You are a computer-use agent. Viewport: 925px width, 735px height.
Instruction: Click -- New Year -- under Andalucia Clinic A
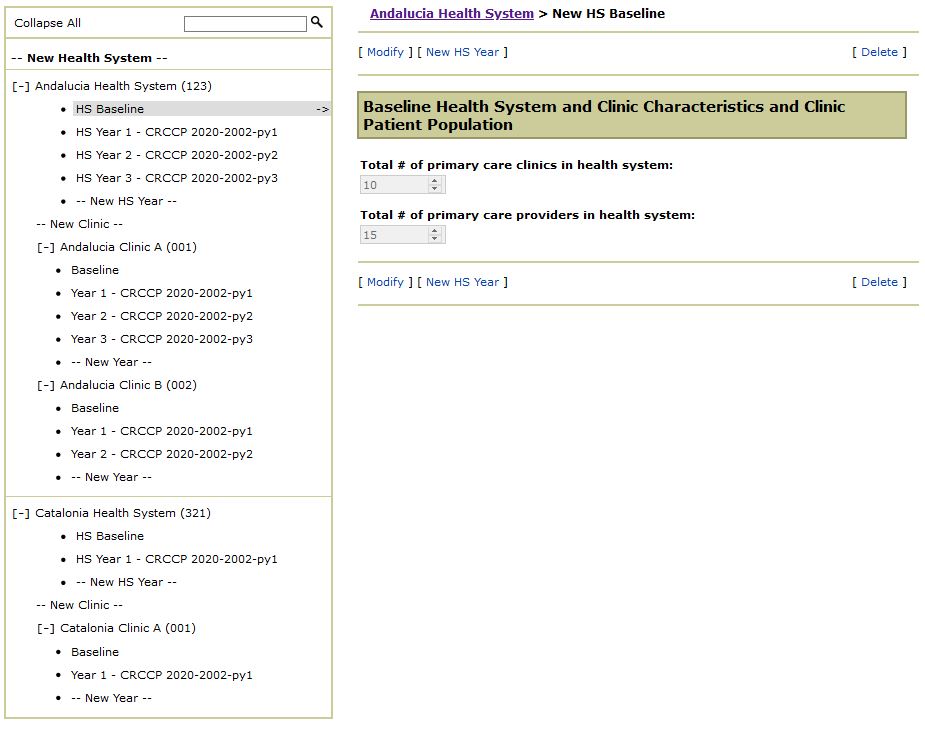[x=111, y=362]
